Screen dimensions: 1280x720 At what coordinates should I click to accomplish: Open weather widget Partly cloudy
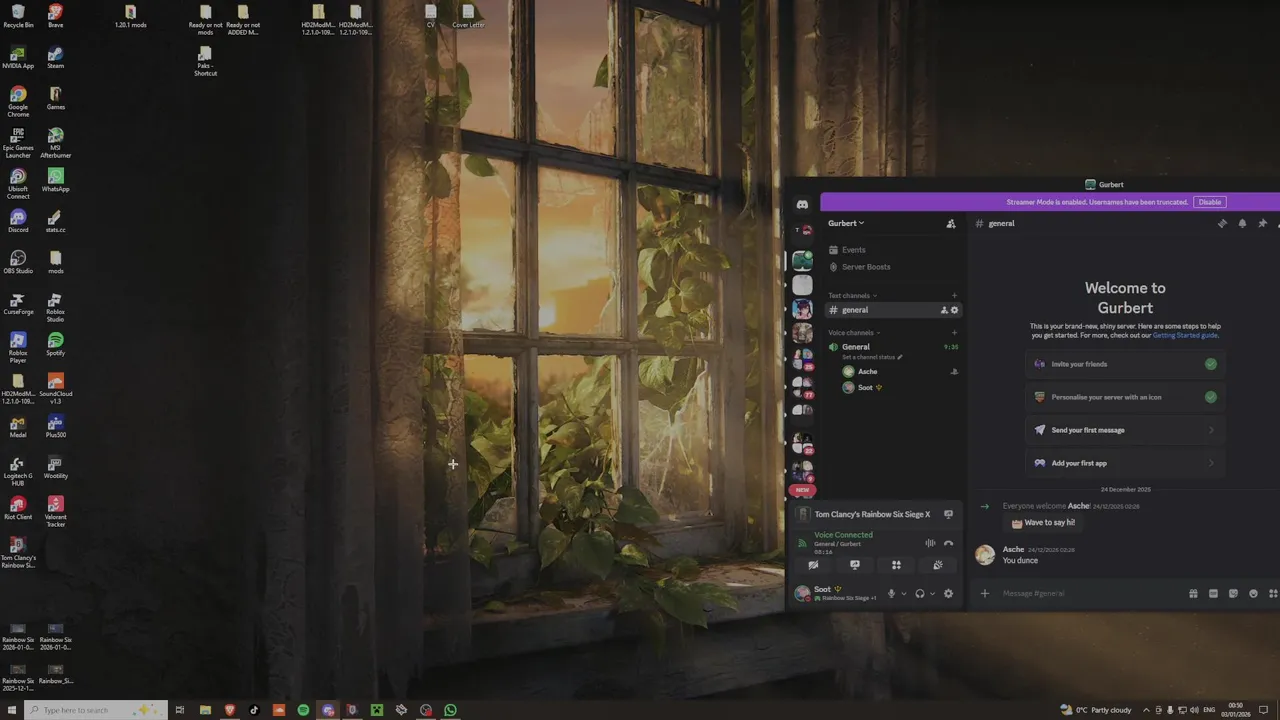[1097, 710]
